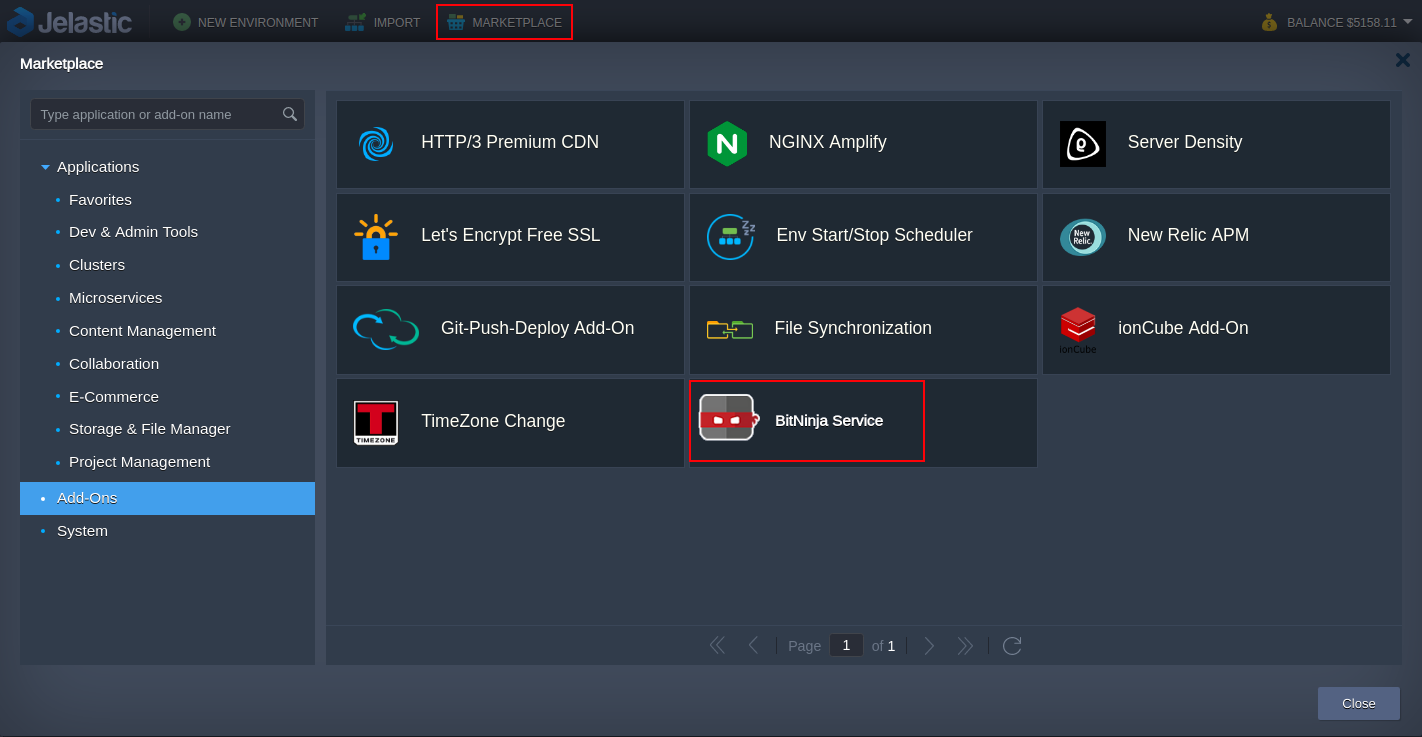Click the Jelastic logo
This screenshot has height=737, width=1422.
point(69,21)
